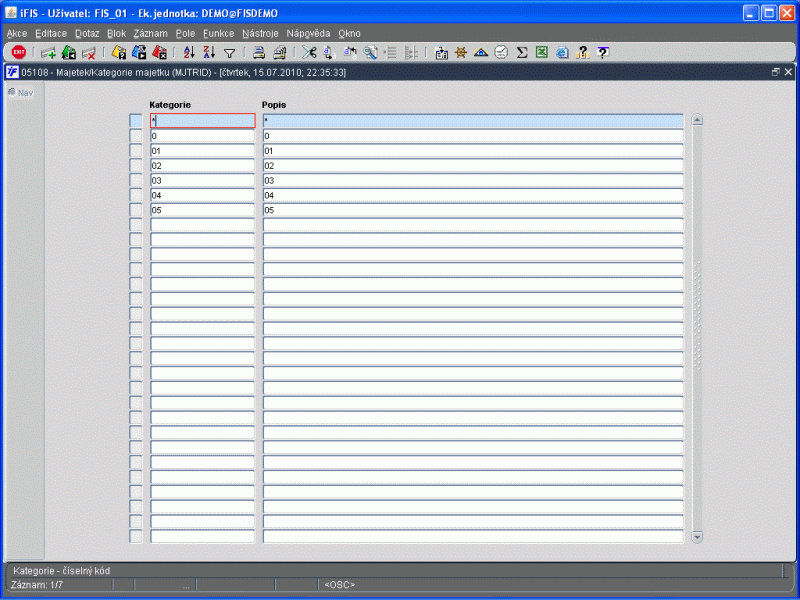Click the printer icon
The image size is (800, 600).
(259, 52)
